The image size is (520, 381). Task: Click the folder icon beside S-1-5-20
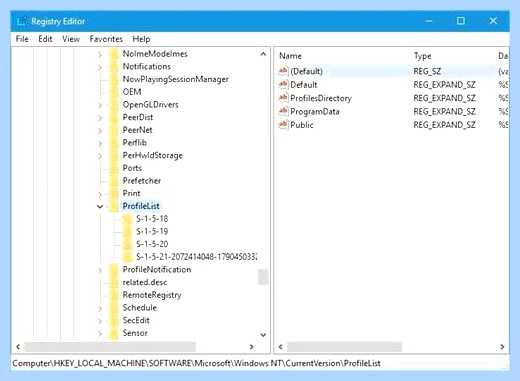127,244
